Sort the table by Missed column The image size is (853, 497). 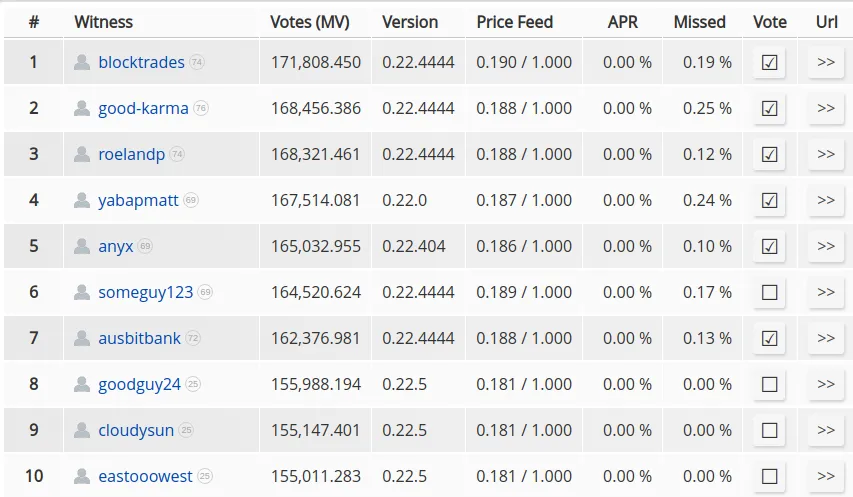point(700,22)
